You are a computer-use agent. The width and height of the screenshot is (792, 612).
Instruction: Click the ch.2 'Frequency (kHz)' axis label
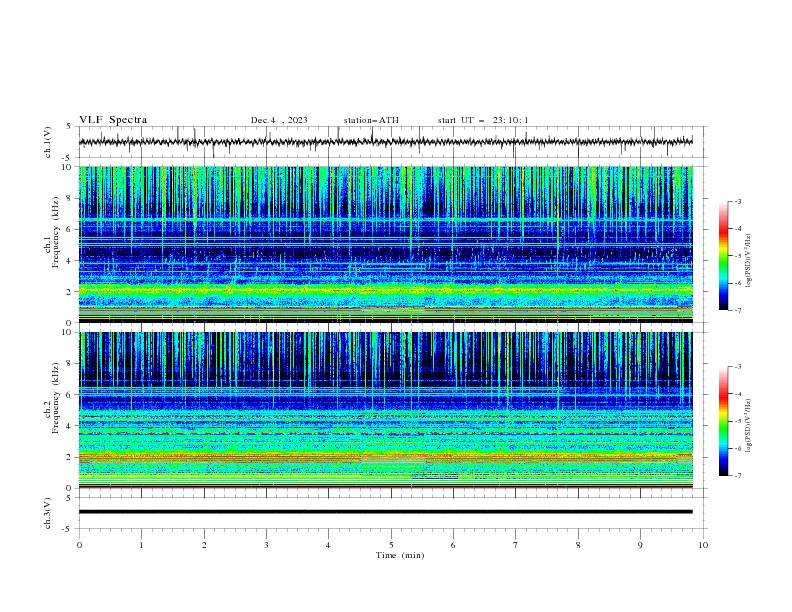56,398
